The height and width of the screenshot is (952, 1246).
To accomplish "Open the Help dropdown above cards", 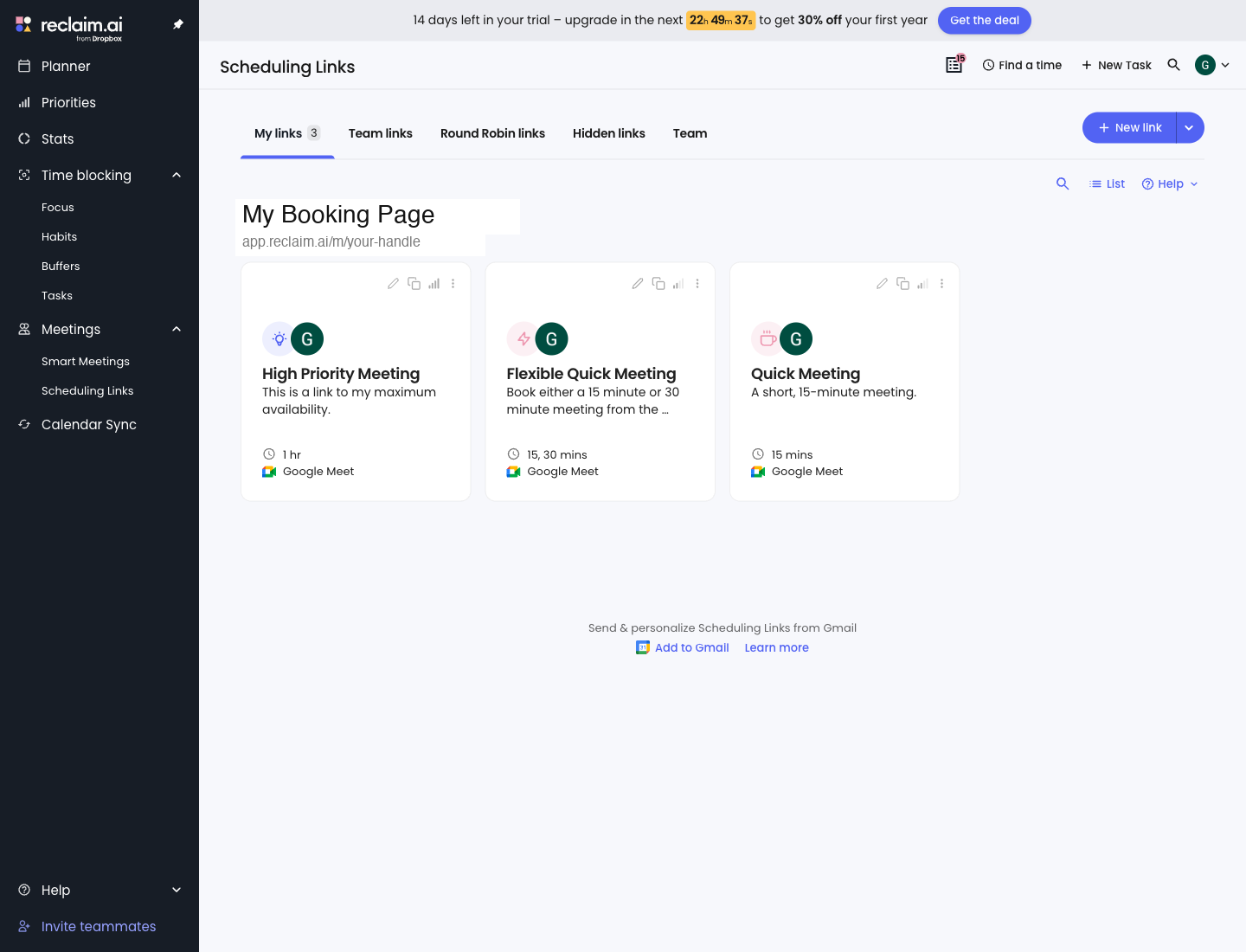I will pyautogui.click(x=1170, y=183).
